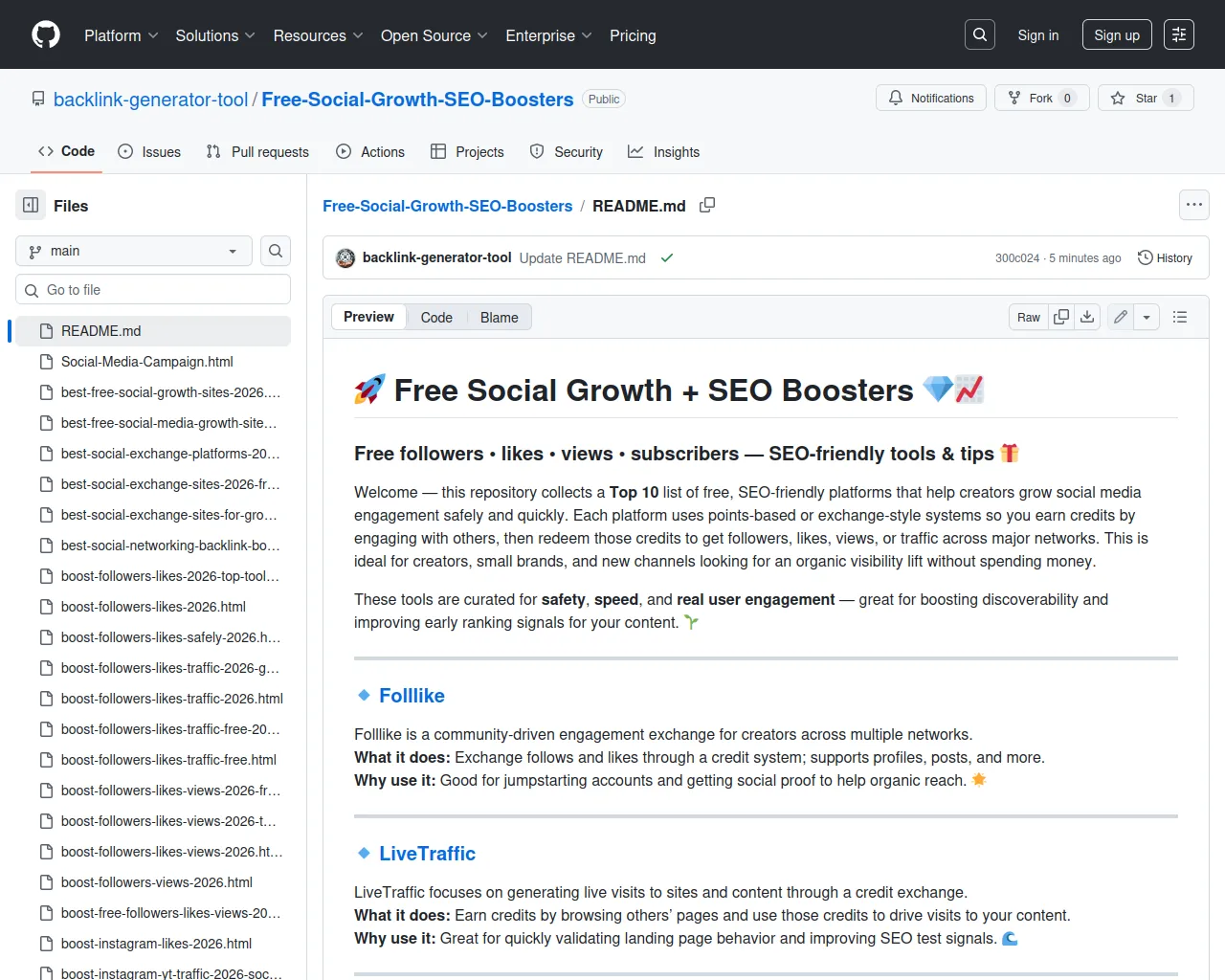Open Social-Media-Campaign.html in file tree
Viewport: 1225px width, 980px height.
coord(146,362)
